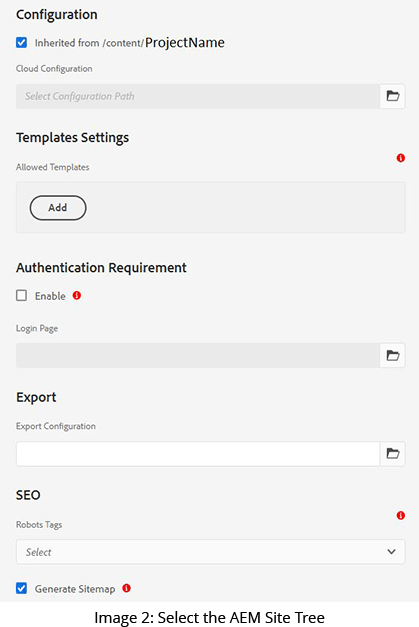The width and height of the screenshot is (419, 627).
Task: Click the Login Page input field
Action: pyautogui.click(x=198, y=355)
